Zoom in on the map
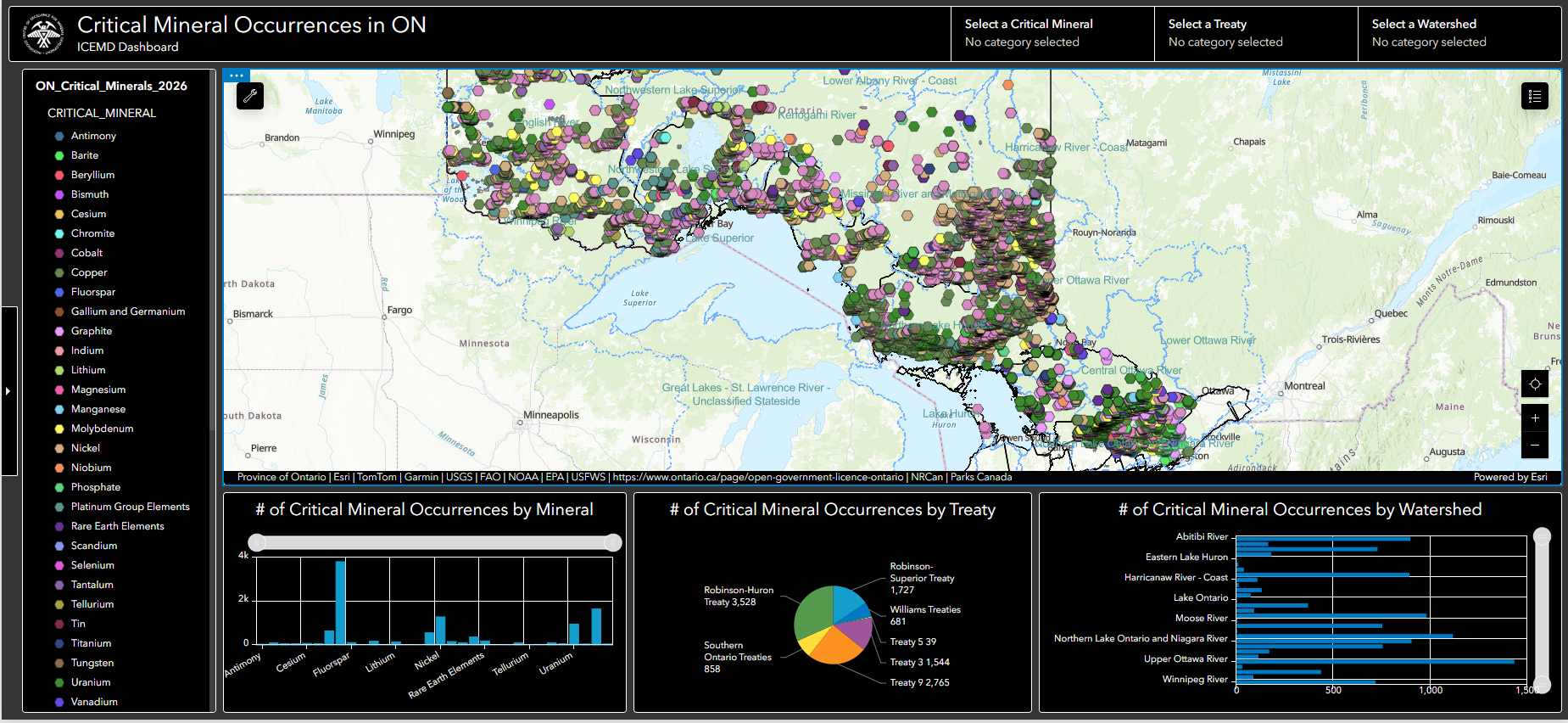Viewport: 1568px width, 723px height. click(x=1535, y=418)
